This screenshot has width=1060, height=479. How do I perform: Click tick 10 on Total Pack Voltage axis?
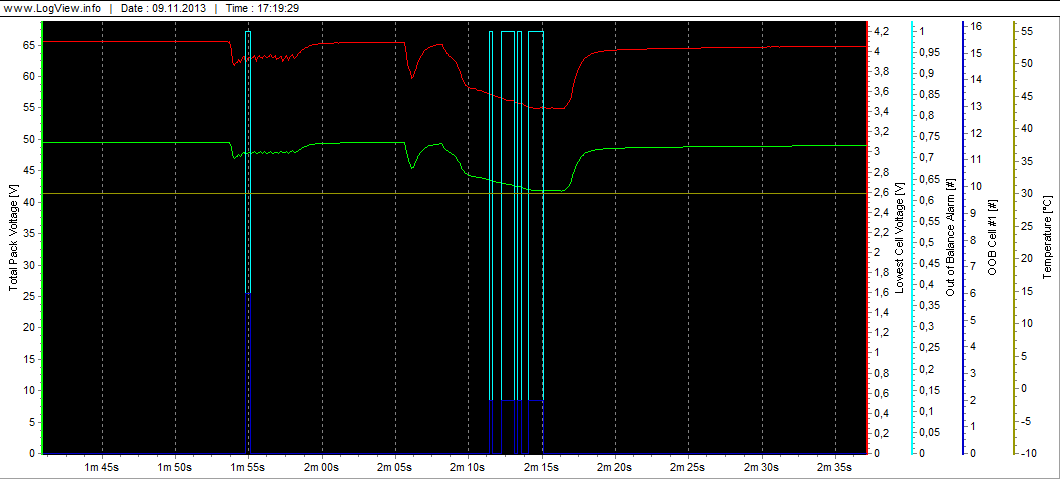pos(32,390)
